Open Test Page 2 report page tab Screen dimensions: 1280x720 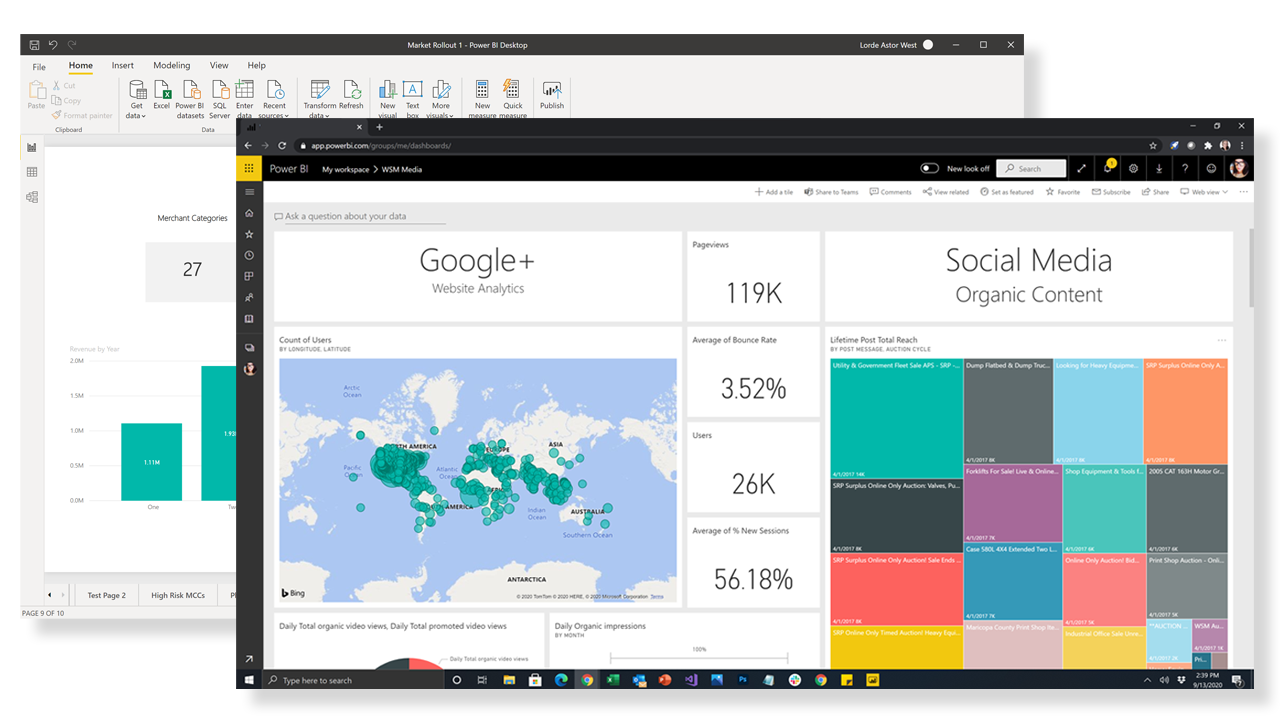point(106,595)
